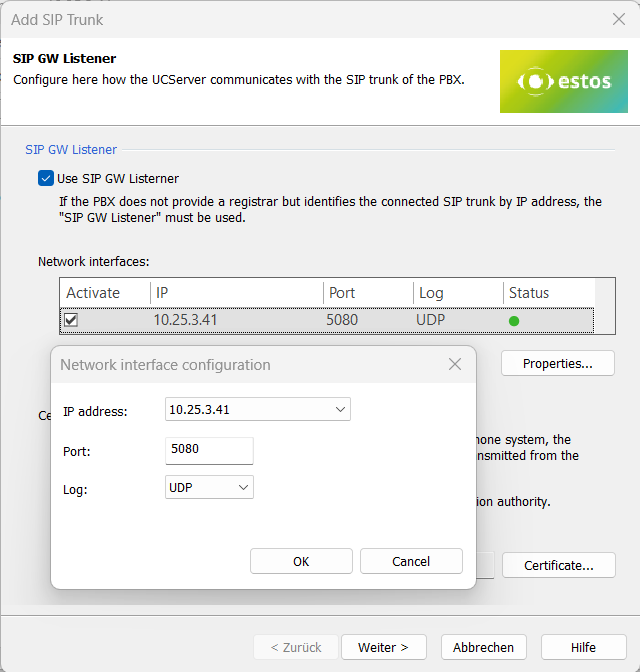Sort by the IP column header
Image resolution: width=640 pixels, height=672 pixels.
237,293
